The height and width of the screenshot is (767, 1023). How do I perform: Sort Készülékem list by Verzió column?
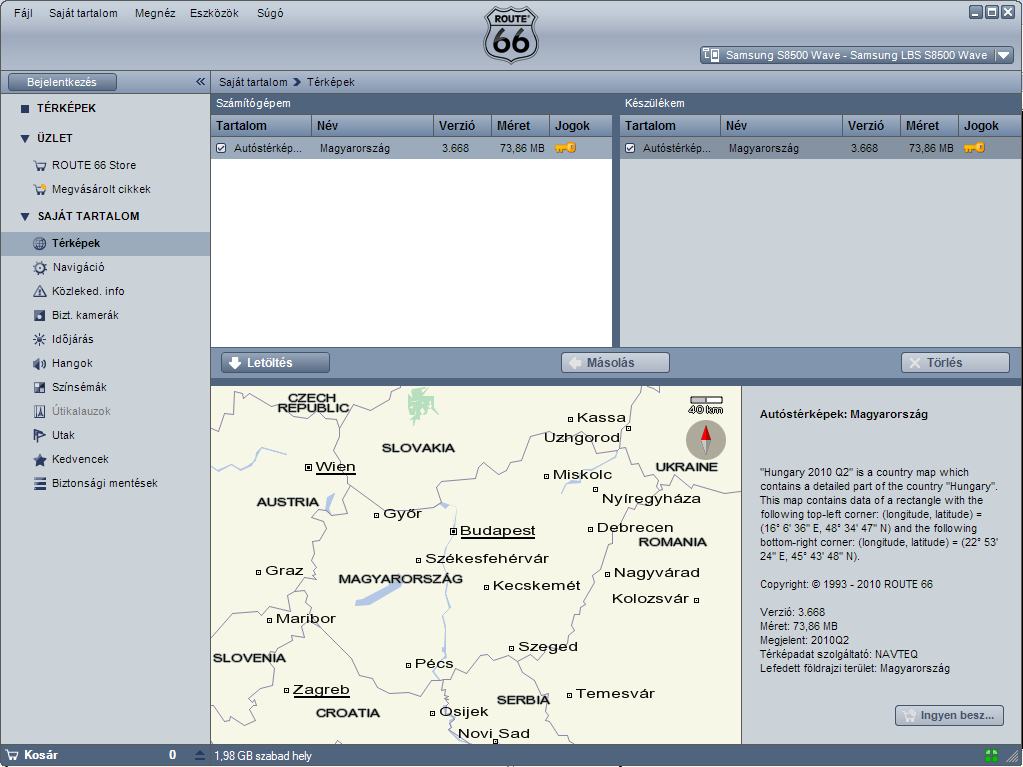click(871, 126)
